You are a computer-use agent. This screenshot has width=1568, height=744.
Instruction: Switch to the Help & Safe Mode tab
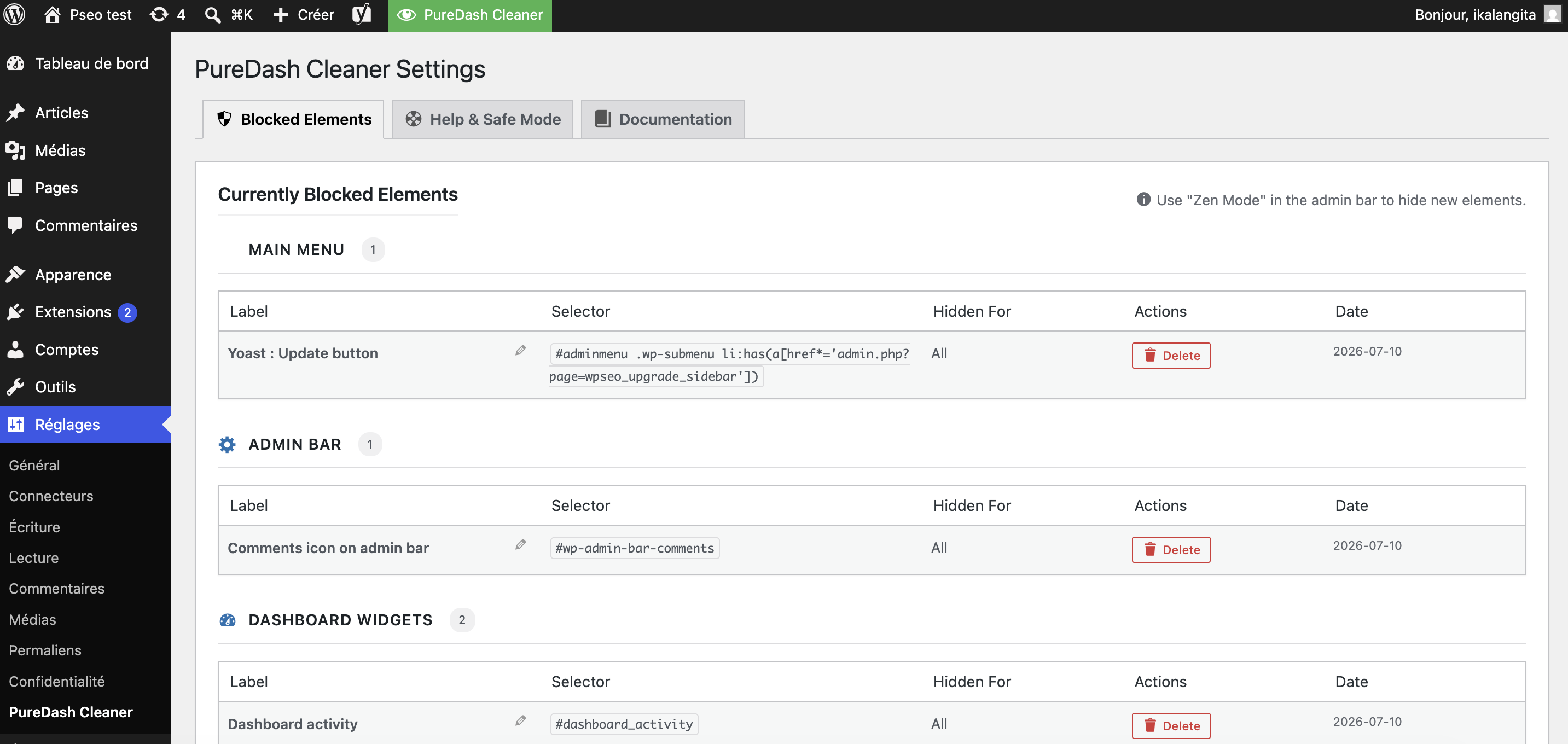click(482, 119)
